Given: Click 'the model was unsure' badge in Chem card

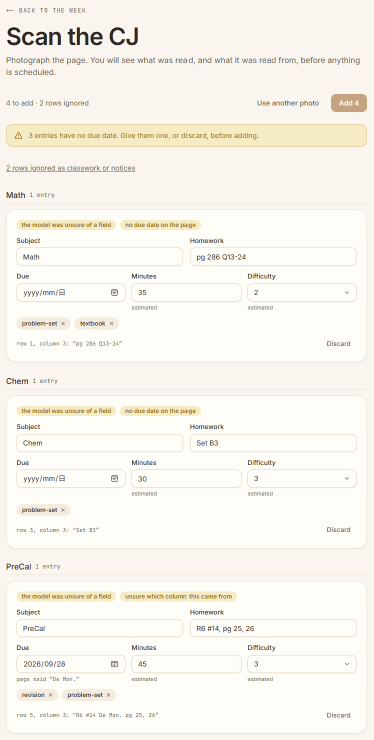Looking at the screenshot, I should point(66,411).
